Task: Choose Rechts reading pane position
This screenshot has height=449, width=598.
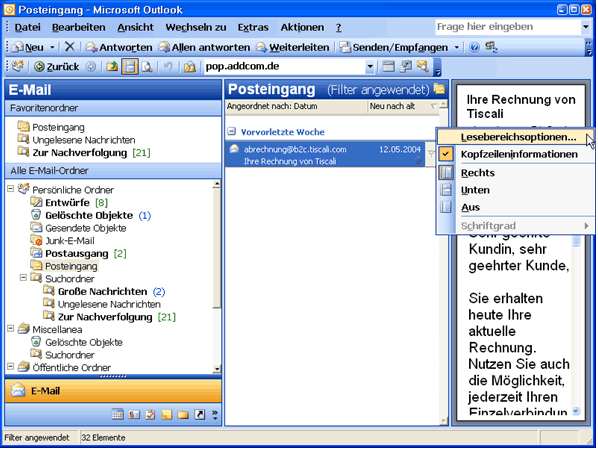Action: (x=515, y=173)
